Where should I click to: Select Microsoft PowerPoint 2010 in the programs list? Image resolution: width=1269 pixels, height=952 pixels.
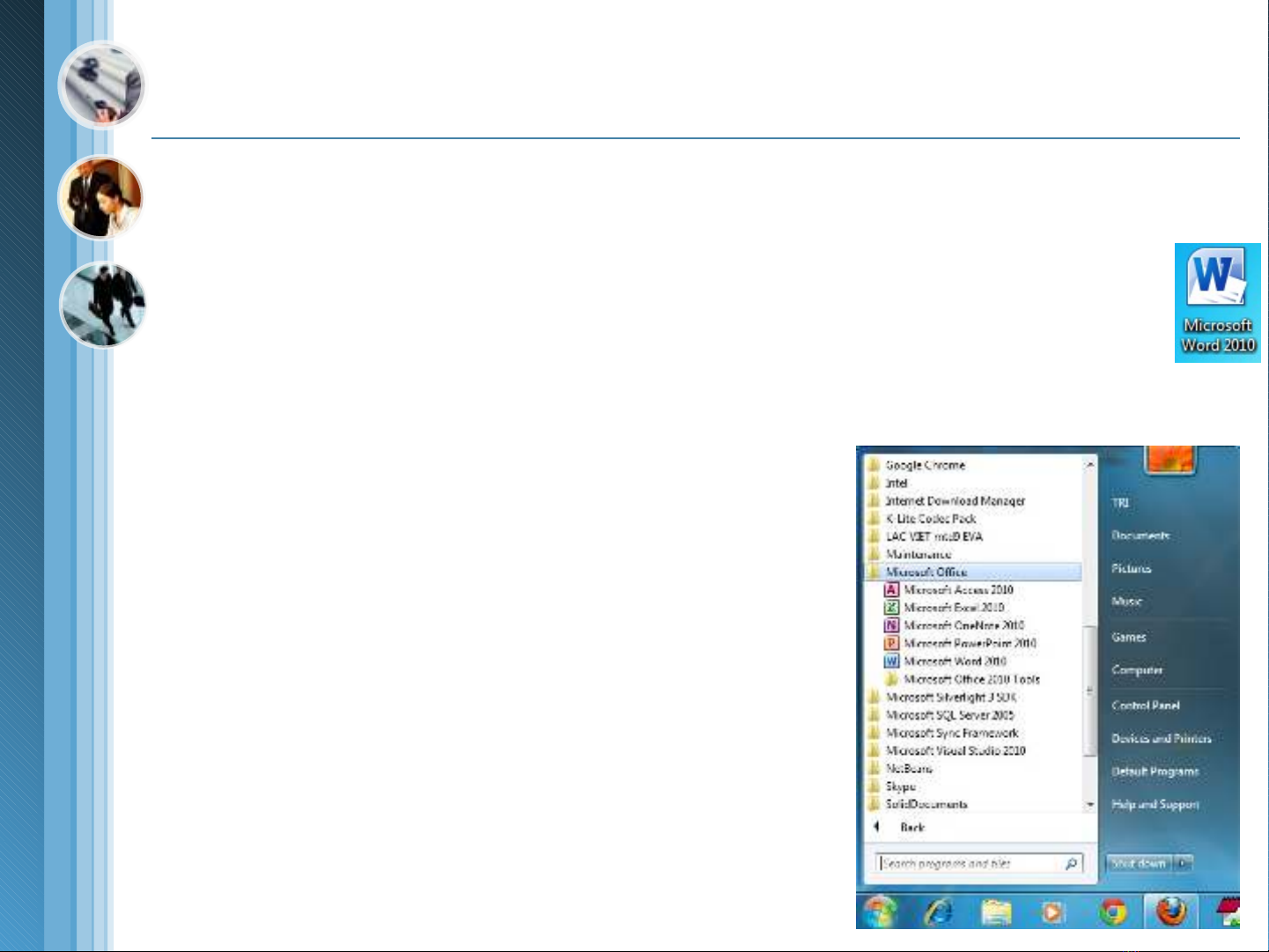pyautogui.click(x=969, y=644)
